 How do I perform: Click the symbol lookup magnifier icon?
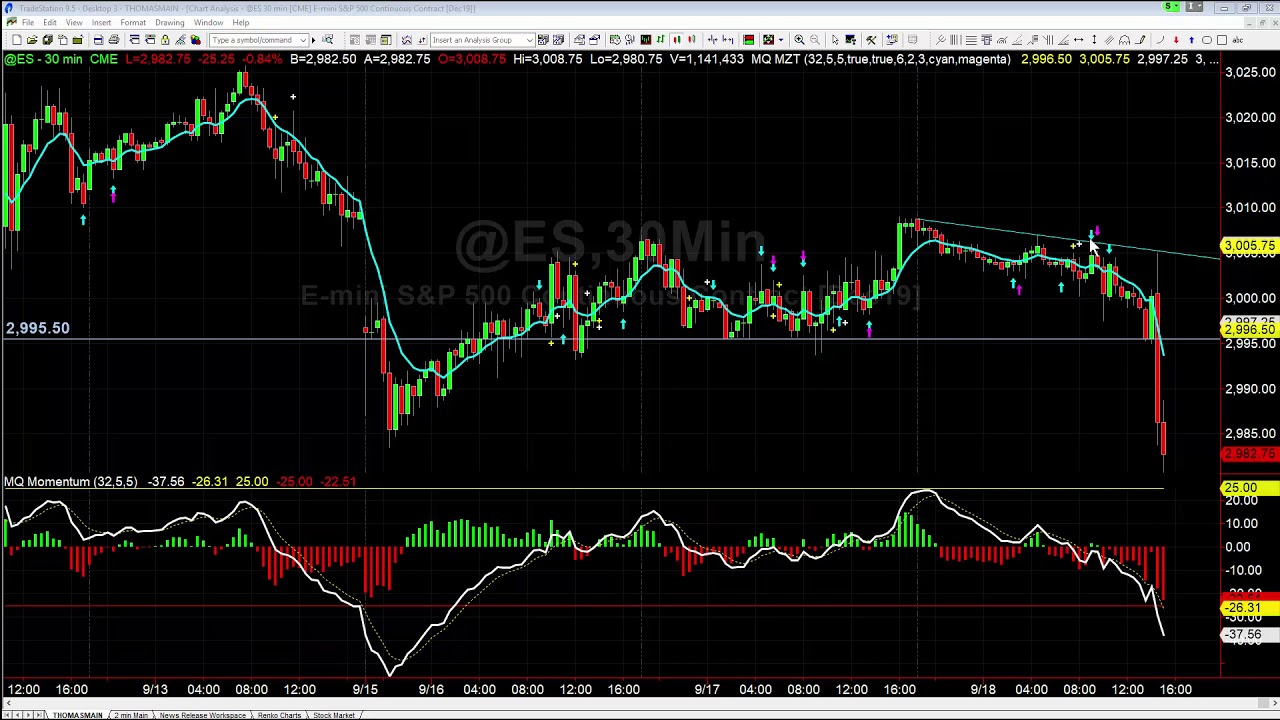327,40
